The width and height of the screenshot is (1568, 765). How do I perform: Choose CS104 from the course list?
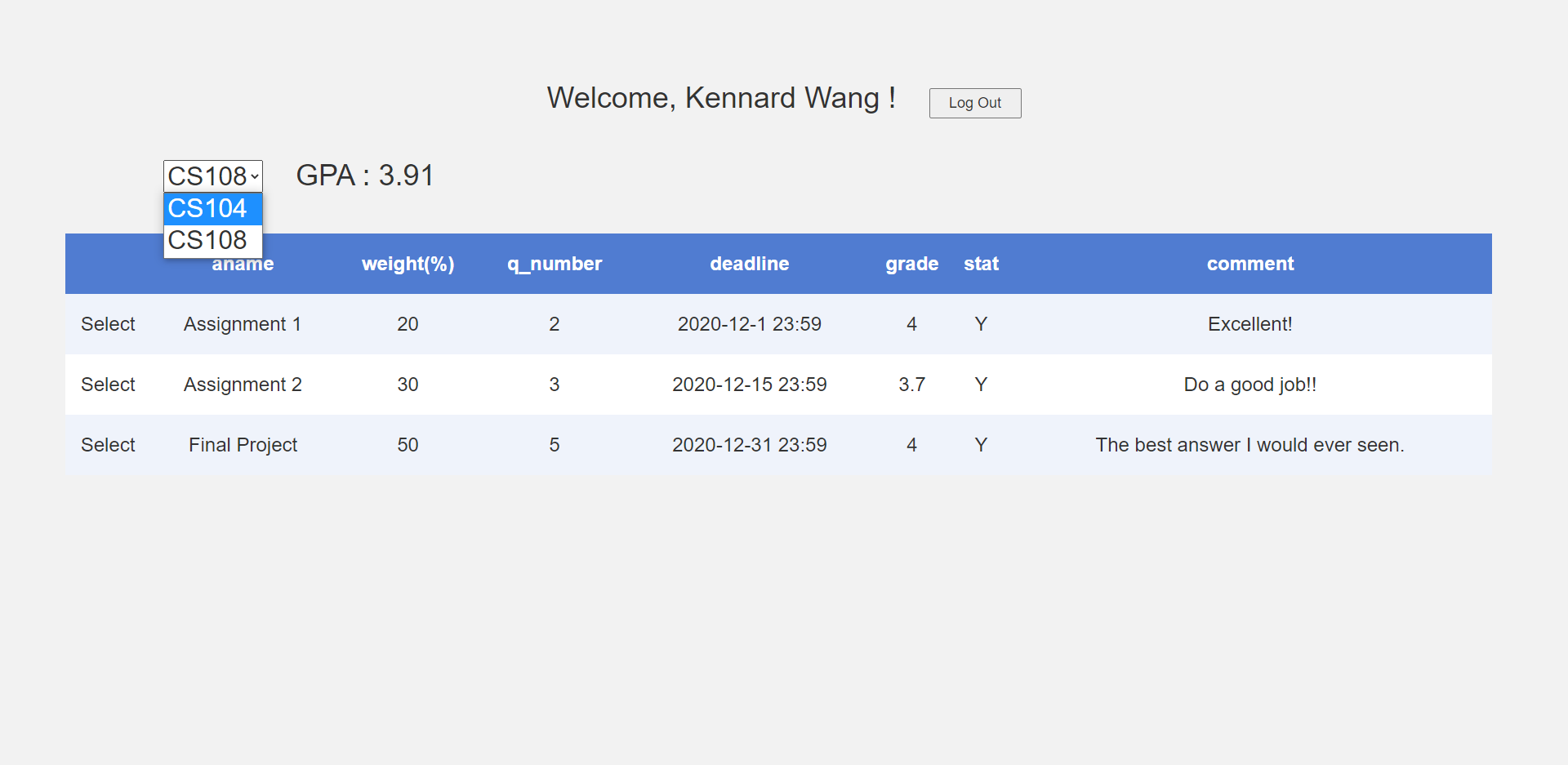(x=212, y=209)
